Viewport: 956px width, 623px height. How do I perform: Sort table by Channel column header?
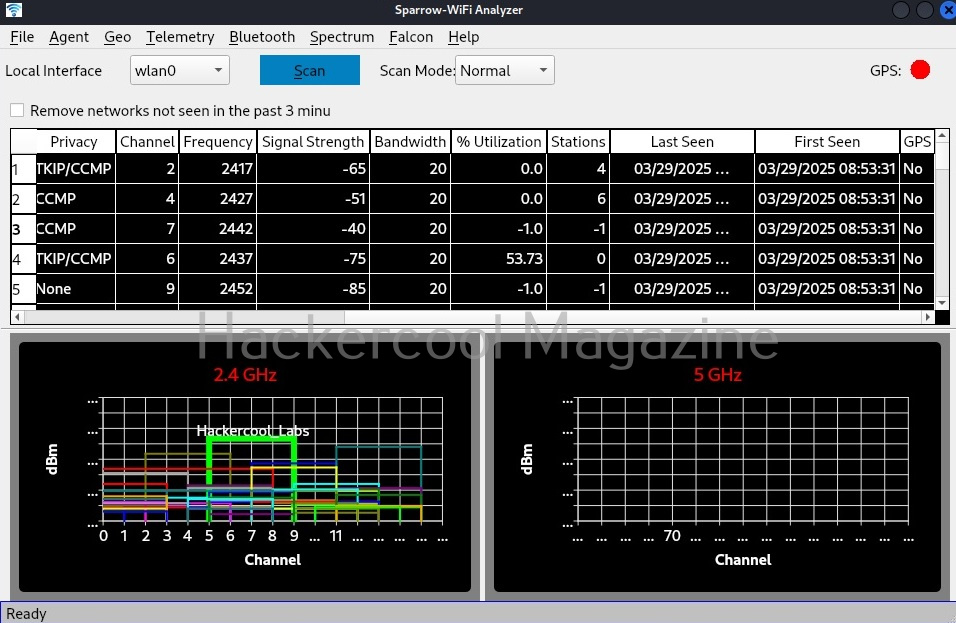point(148,141)
